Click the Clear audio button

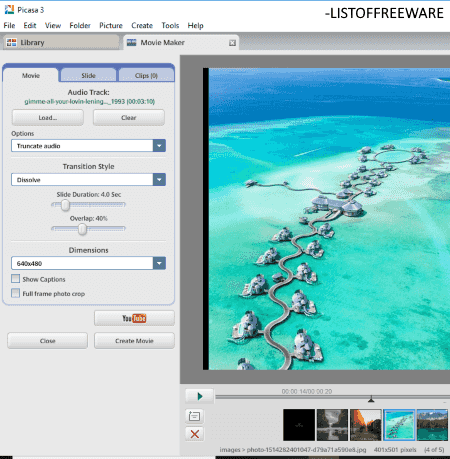click(x=129, y=117)
